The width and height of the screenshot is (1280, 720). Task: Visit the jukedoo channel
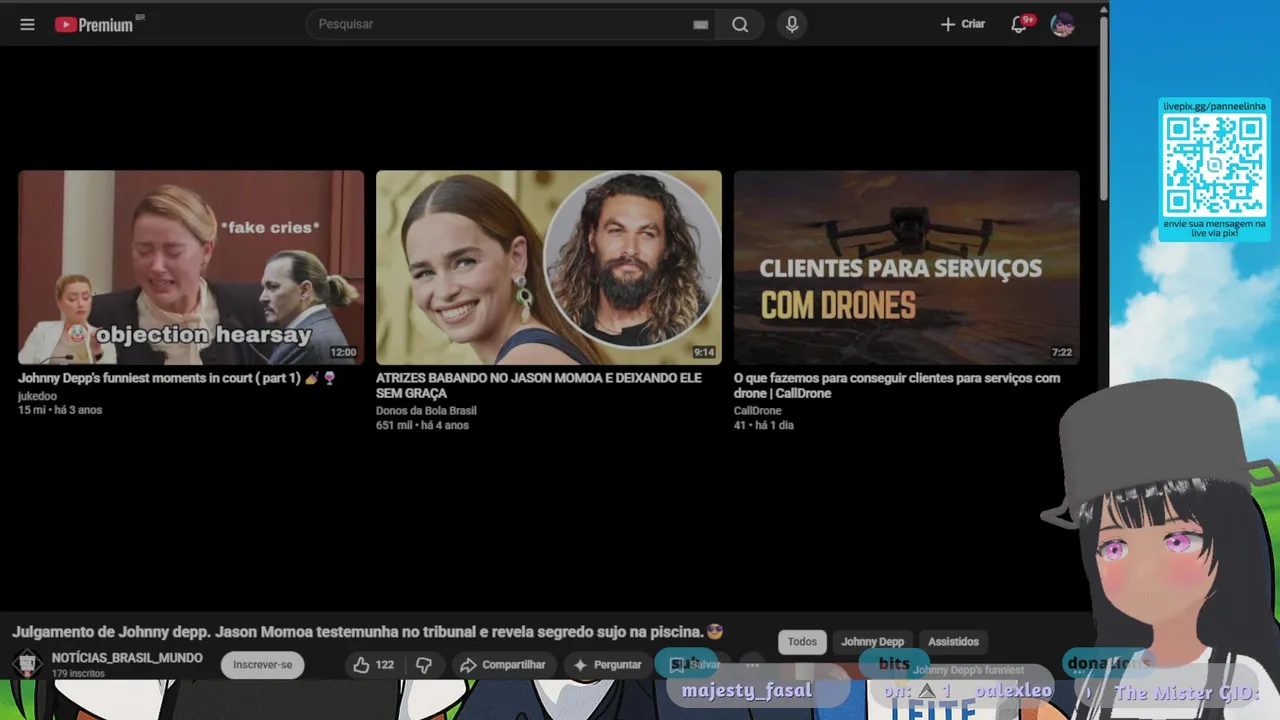click(x=37, y=396)
